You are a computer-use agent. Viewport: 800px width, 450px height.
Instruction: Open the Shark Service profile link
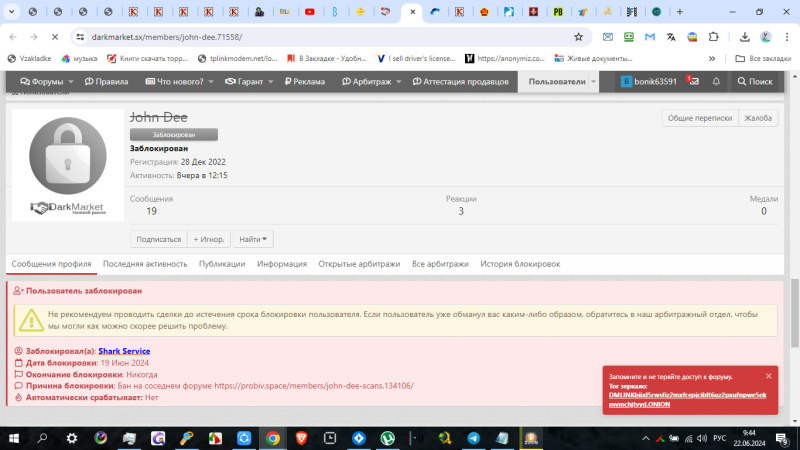click(x=124, y=351)
